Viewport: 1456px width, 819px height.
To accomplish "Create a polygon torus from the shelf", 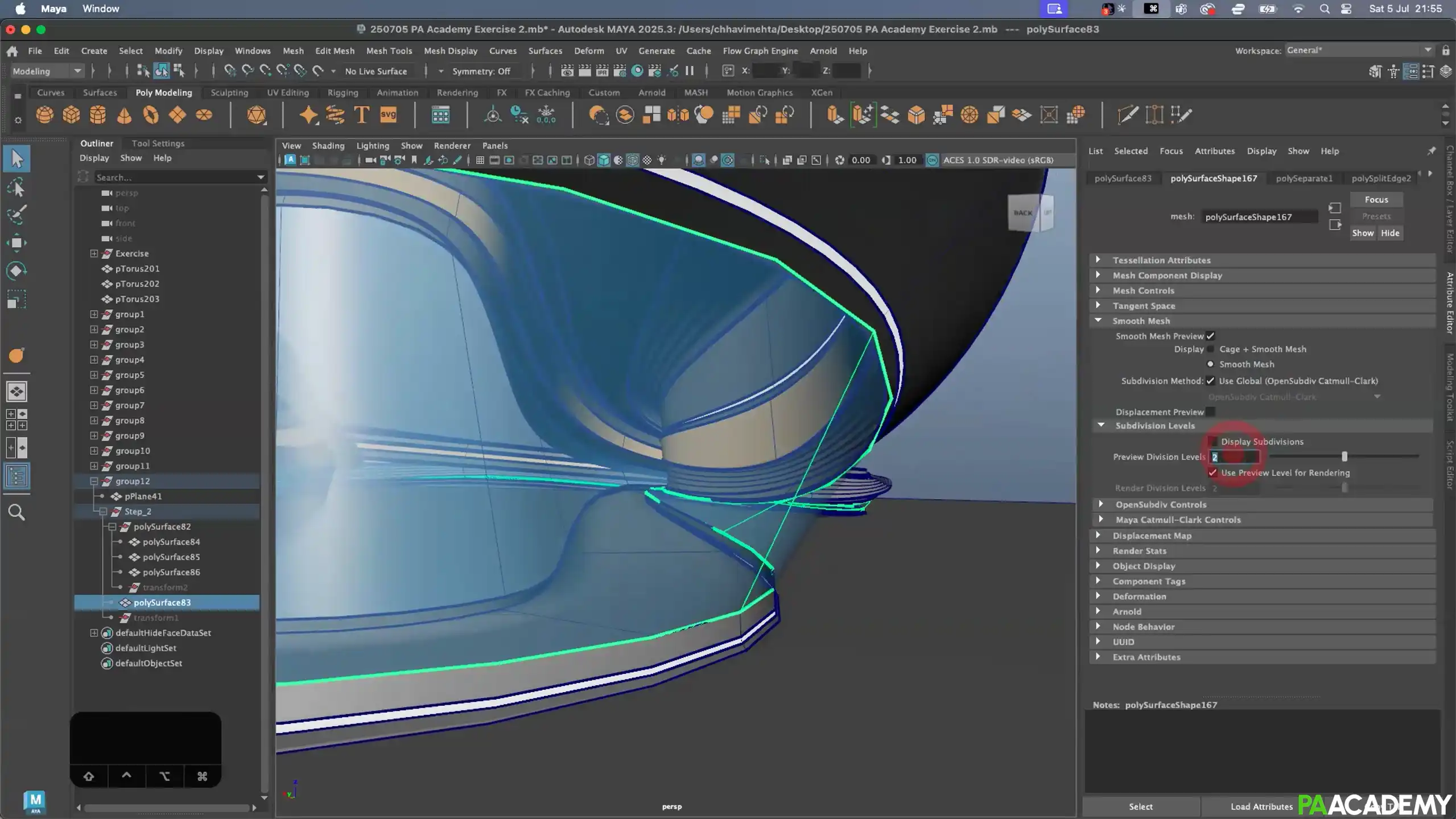I will point(151,115).
